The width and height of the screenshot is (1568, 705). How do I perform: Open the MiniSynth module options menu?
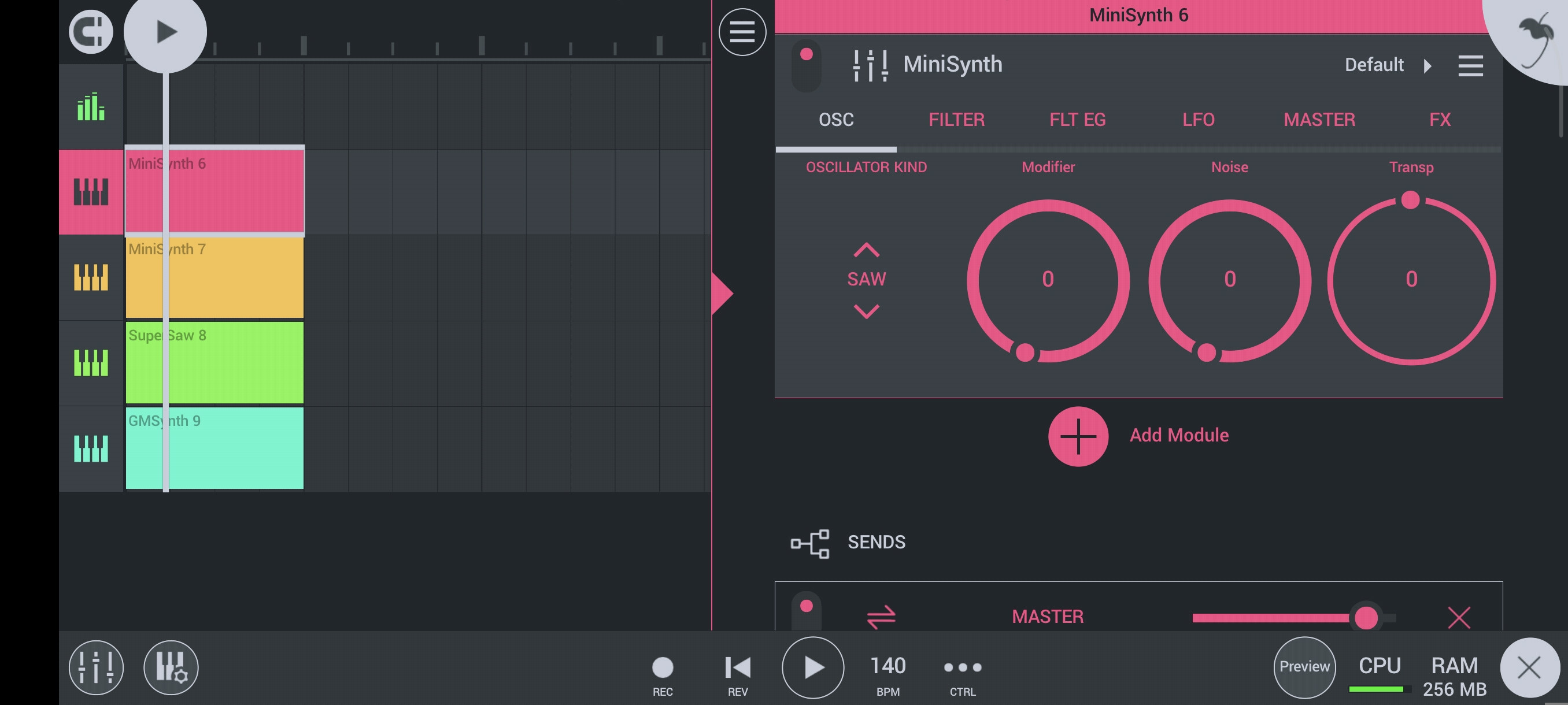(1471, 66)
